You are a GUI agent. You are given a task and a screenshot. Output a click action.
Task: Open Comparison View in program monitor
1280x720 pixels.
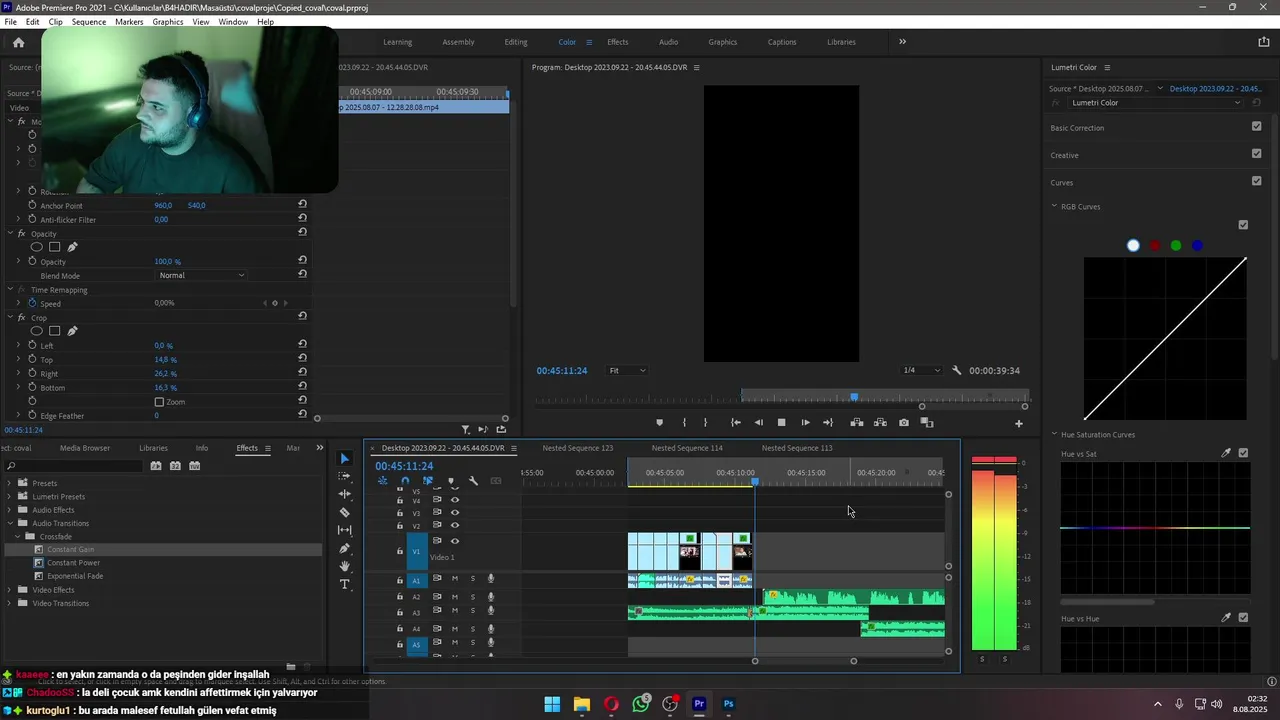click(x=927, y=423)
